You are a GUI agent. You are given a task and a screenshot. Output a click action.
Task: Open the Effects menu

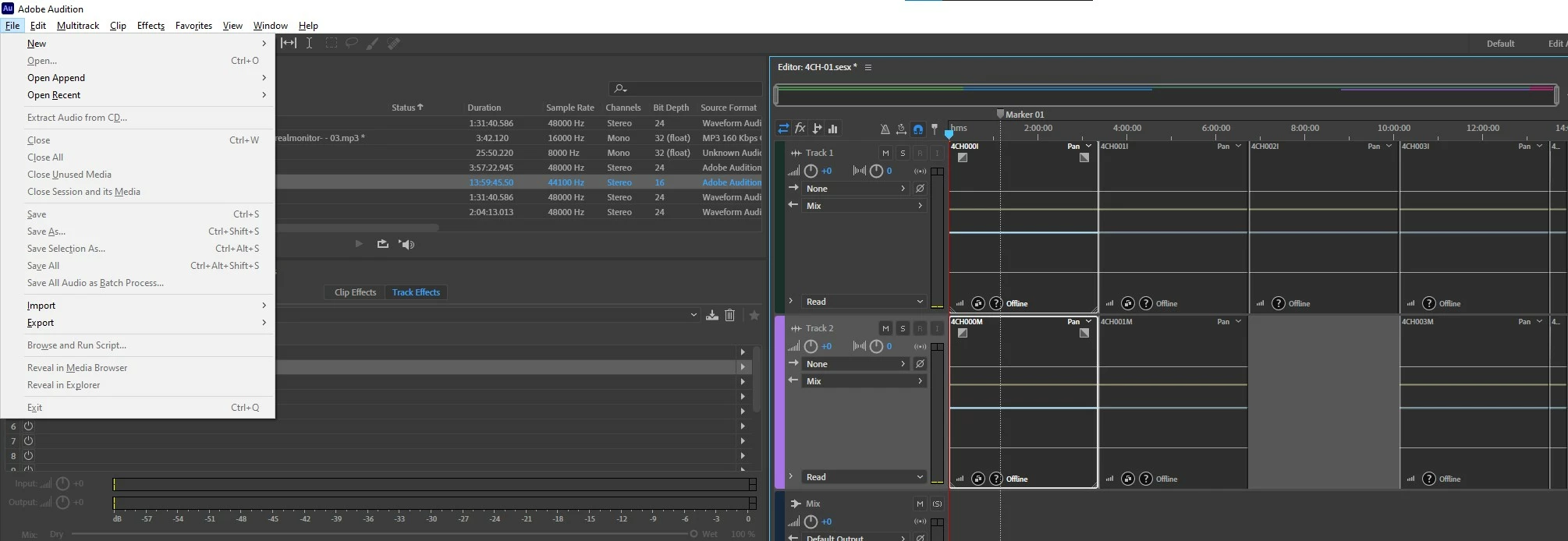[151, 26]
